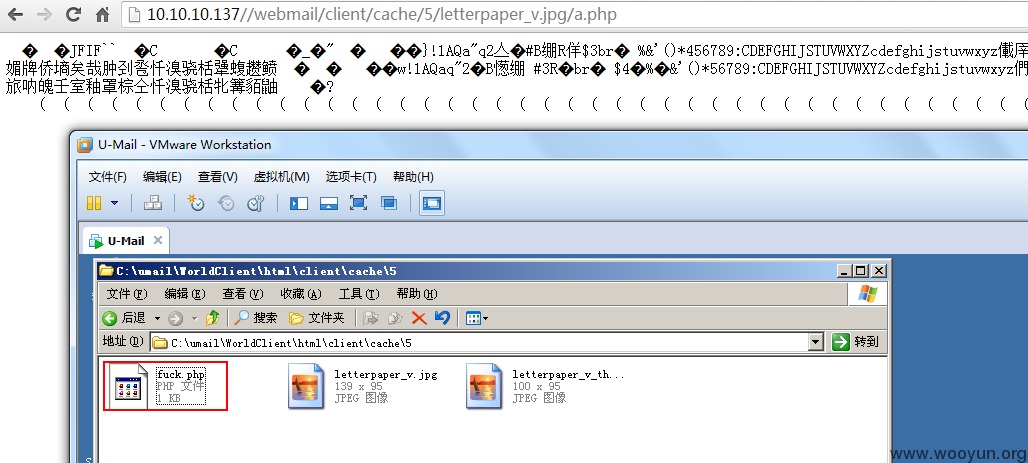1028x463 pixels.
Task: Open VMware 查看(V) menu
Action: click(218, 176)
